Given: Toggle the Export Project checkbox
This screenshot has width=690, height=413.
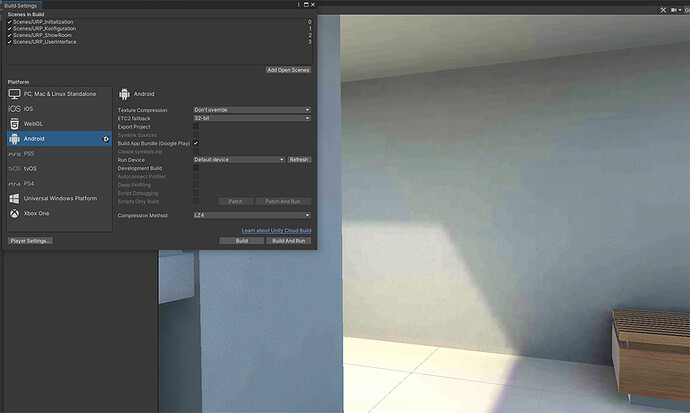Looking at the screenshot, I should (196, 127).
